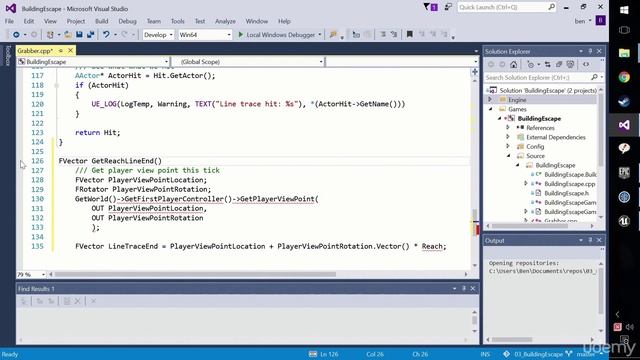Open Unreal Engine from the taskbar
Viewport: 640px width, 360px height.
point(624,221)
